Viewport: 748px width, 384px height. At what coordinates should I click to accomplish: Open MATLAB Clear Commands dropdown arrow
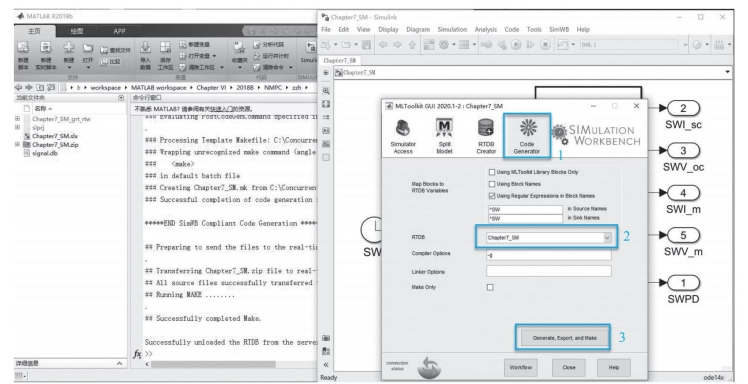[x=291, y=68]
